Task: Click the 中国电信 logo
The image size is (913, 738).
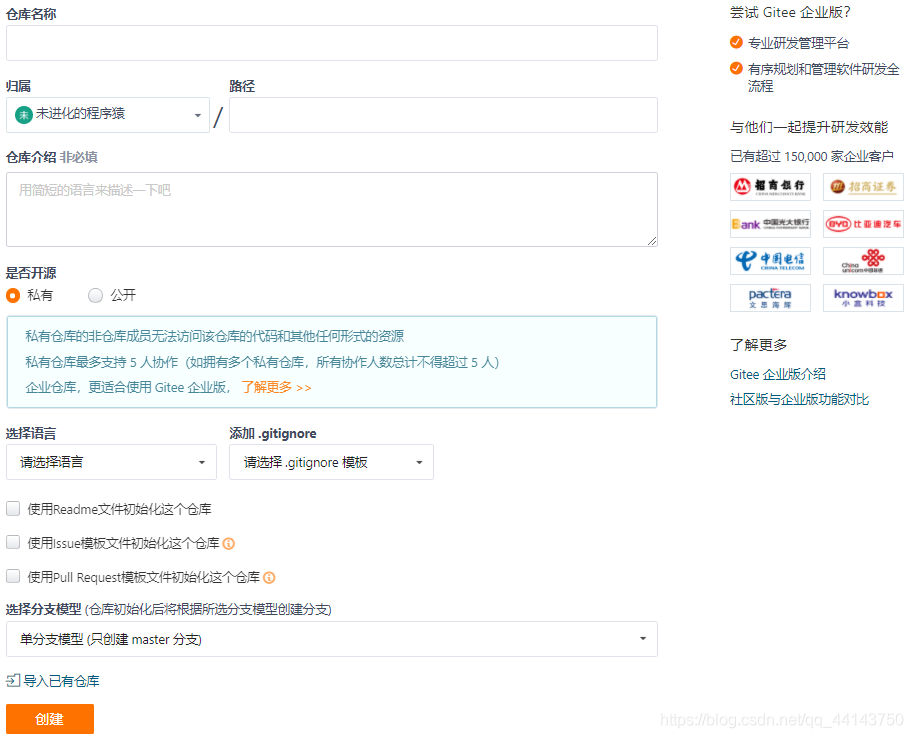Action: [x=770, y=261]
